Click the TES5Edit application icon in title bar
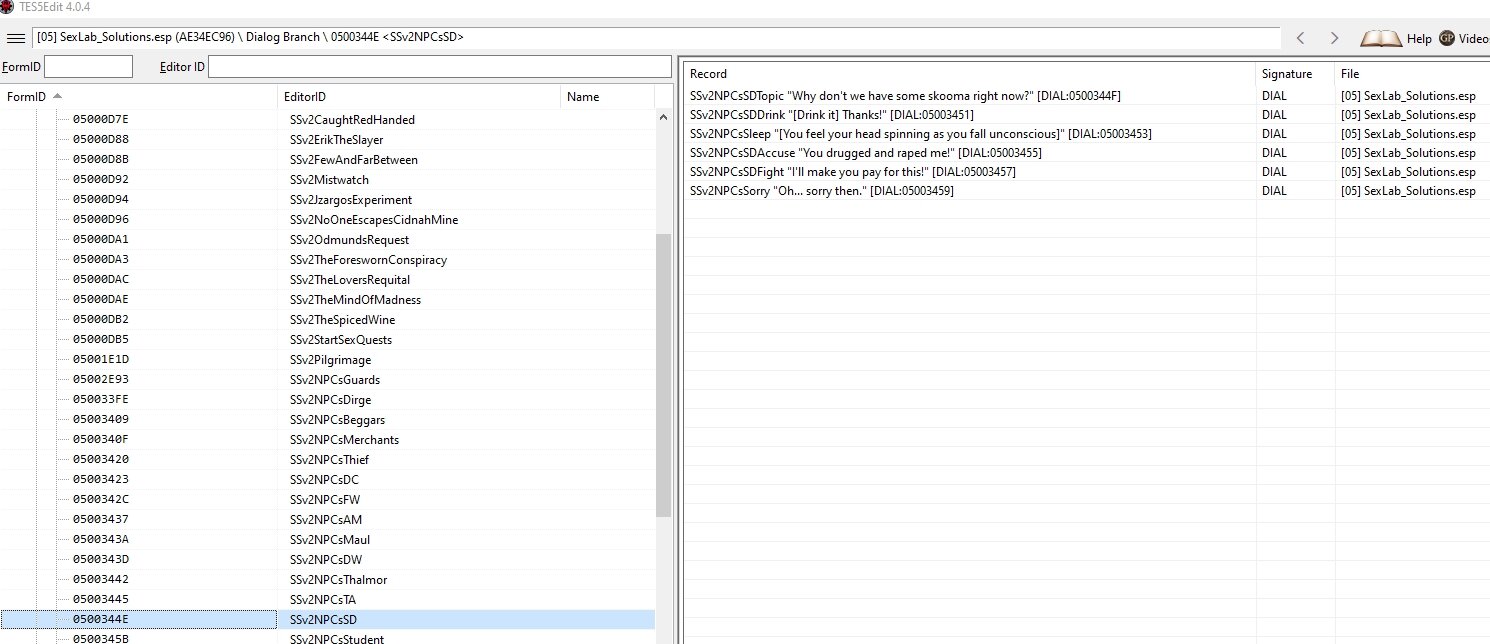The image size is (1490, 644). coord(7,7)
